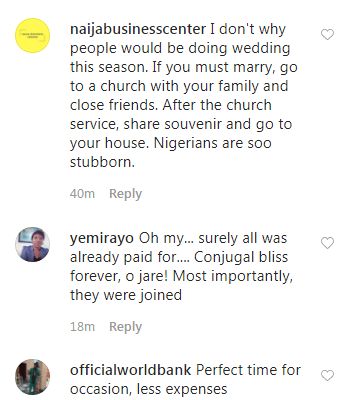This screenshot has height=400, width=361.
Task: Visit the naijabusinesscenter username link
Action: [138, 29]
